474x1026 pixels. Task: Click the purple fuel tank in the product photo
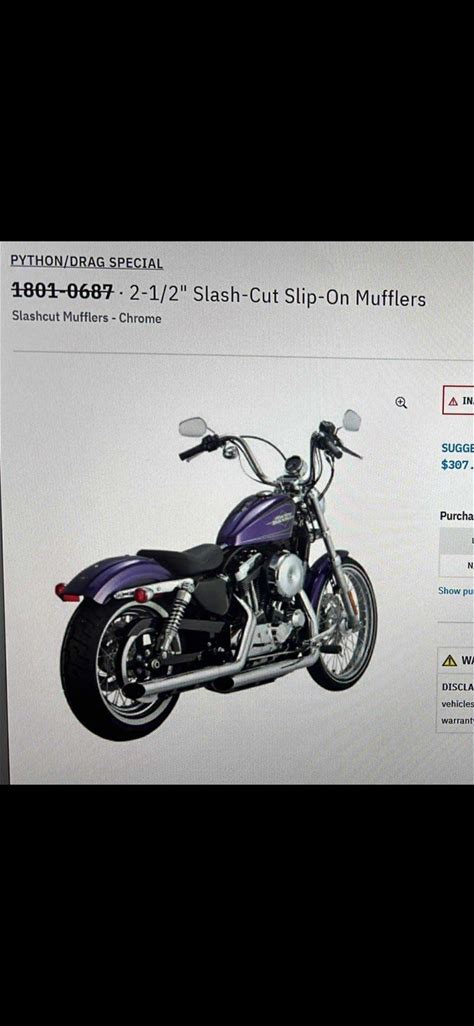click(257, 522)
